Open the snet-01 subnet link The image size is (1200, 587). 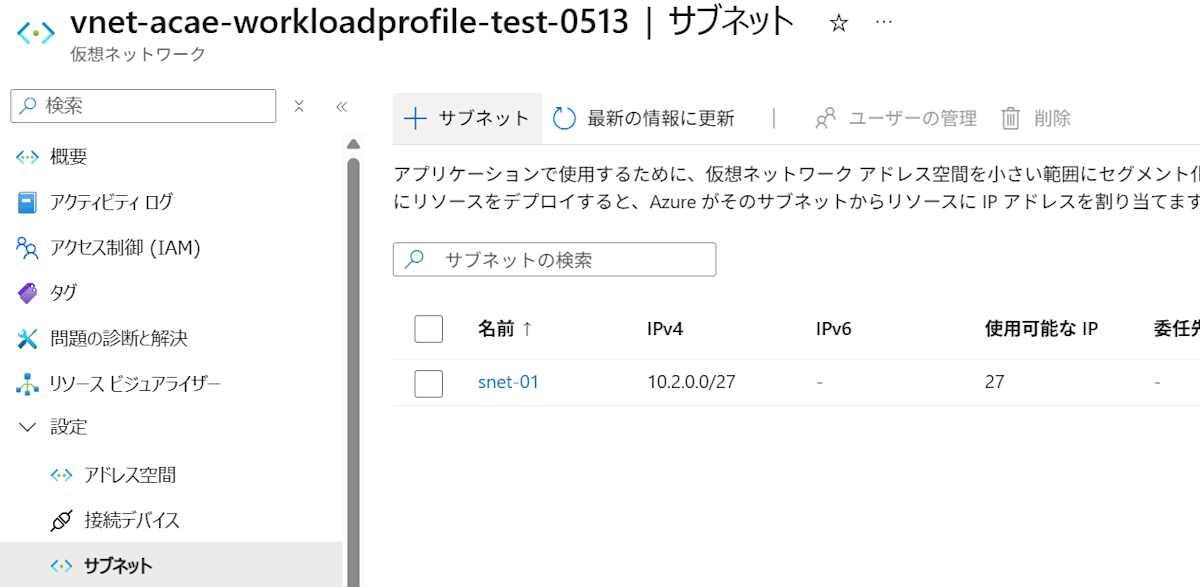click(508, 382)
